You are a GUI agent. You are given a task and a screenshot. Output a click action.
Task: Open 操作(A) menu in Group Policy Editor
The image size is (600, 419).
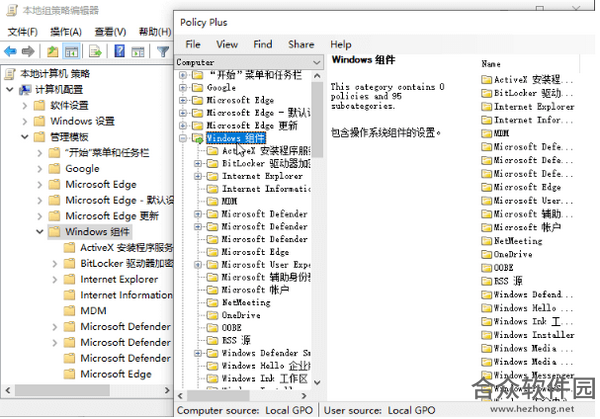[x=66, y=32]
